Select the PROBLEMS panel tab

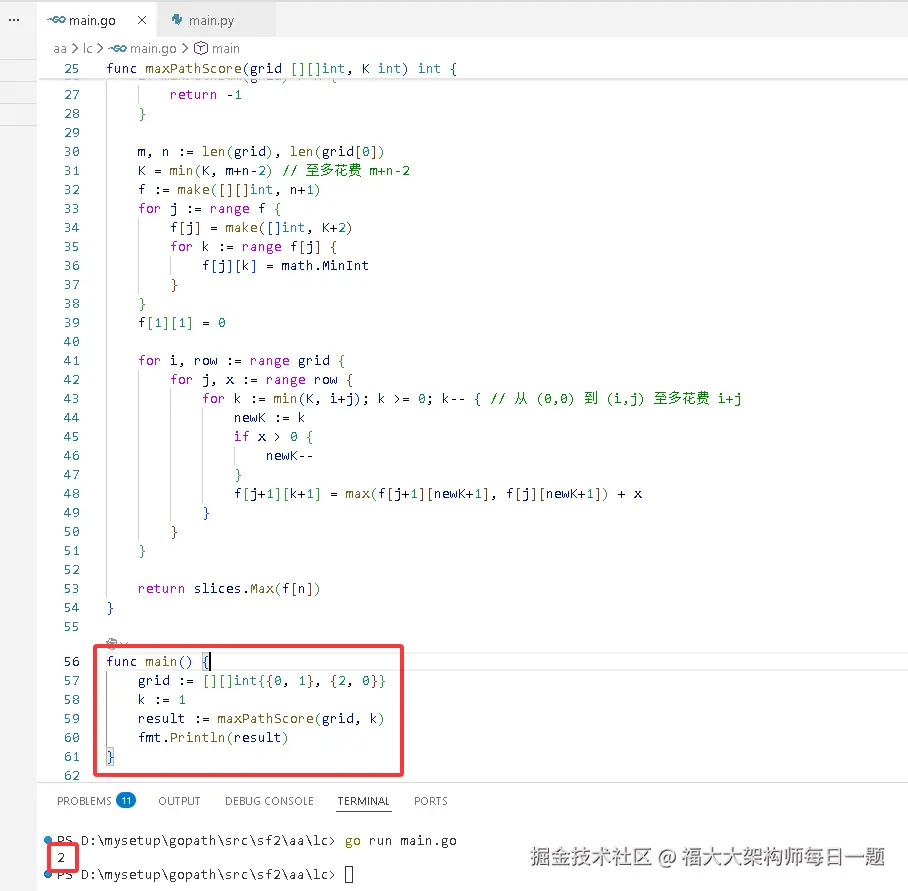coord(86,801)
